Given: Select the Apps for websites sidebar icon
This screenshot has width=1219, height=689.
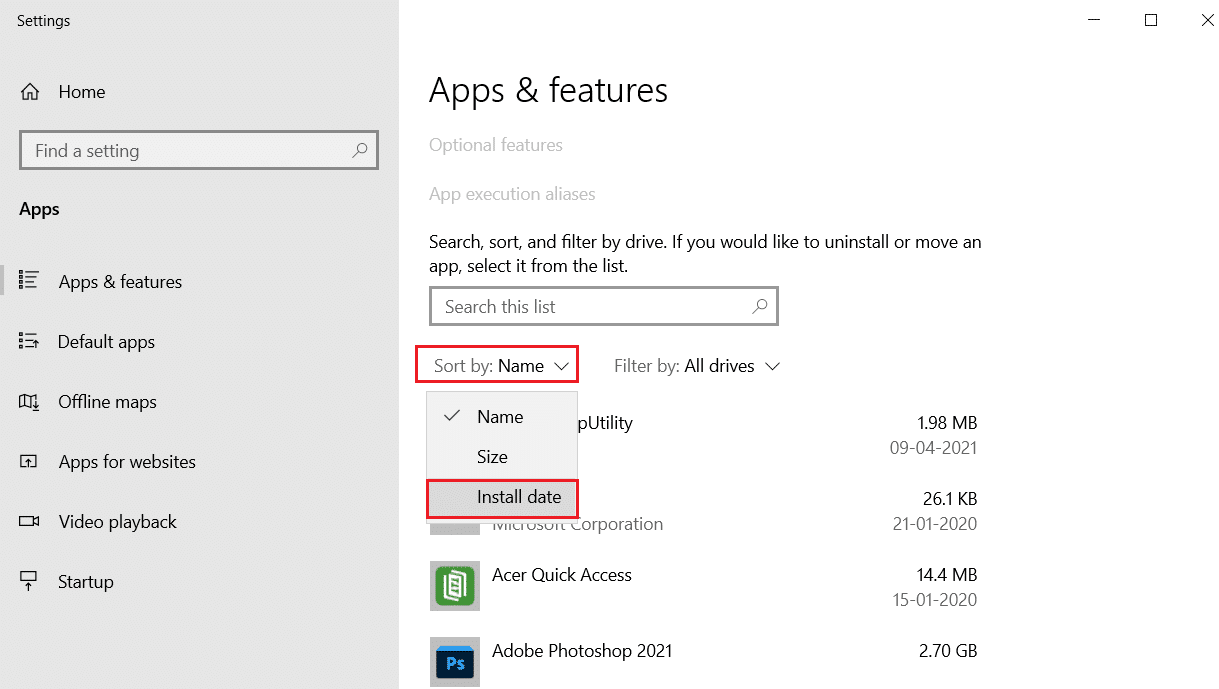Looking at the screenshot, I should 31,461.
